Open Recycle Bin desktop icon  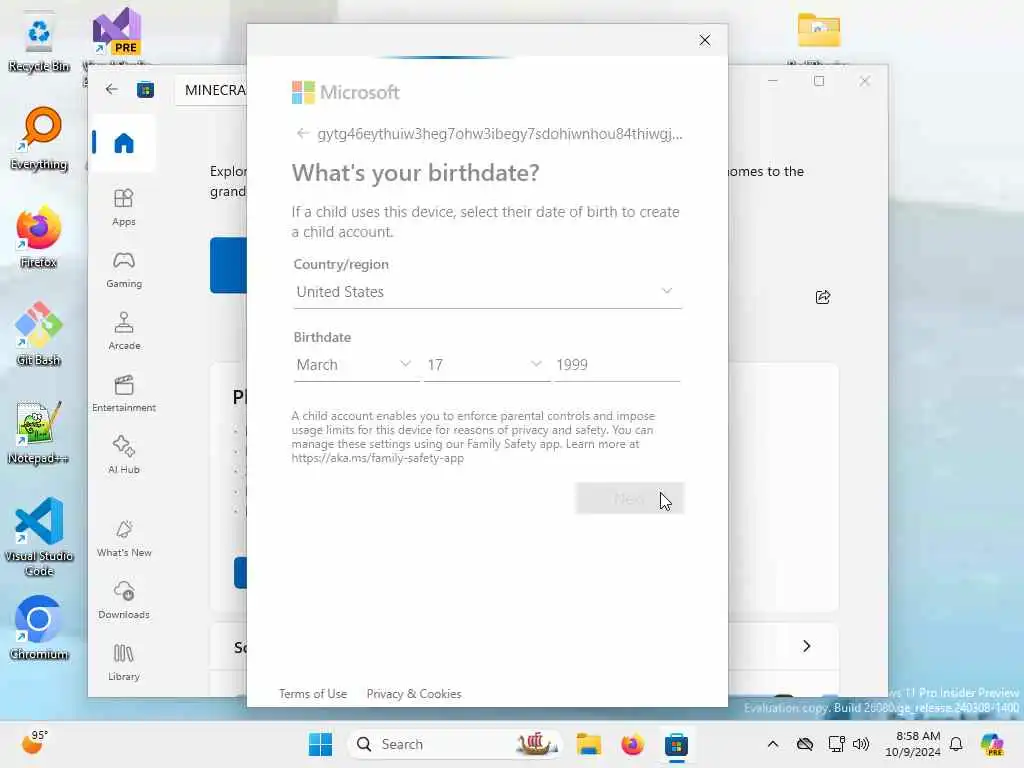click(x=39, y=42)
